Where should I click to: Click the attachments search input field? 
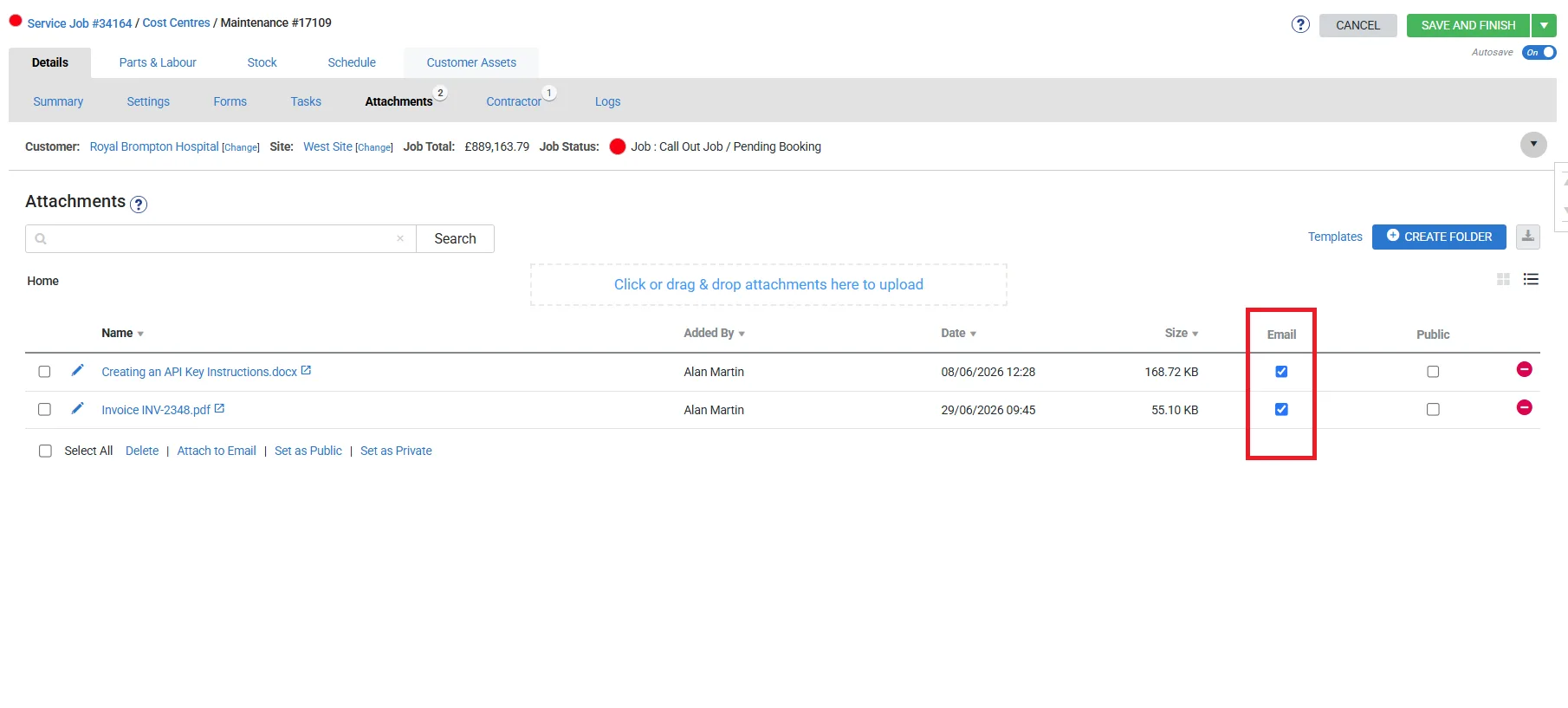point(221,238)
